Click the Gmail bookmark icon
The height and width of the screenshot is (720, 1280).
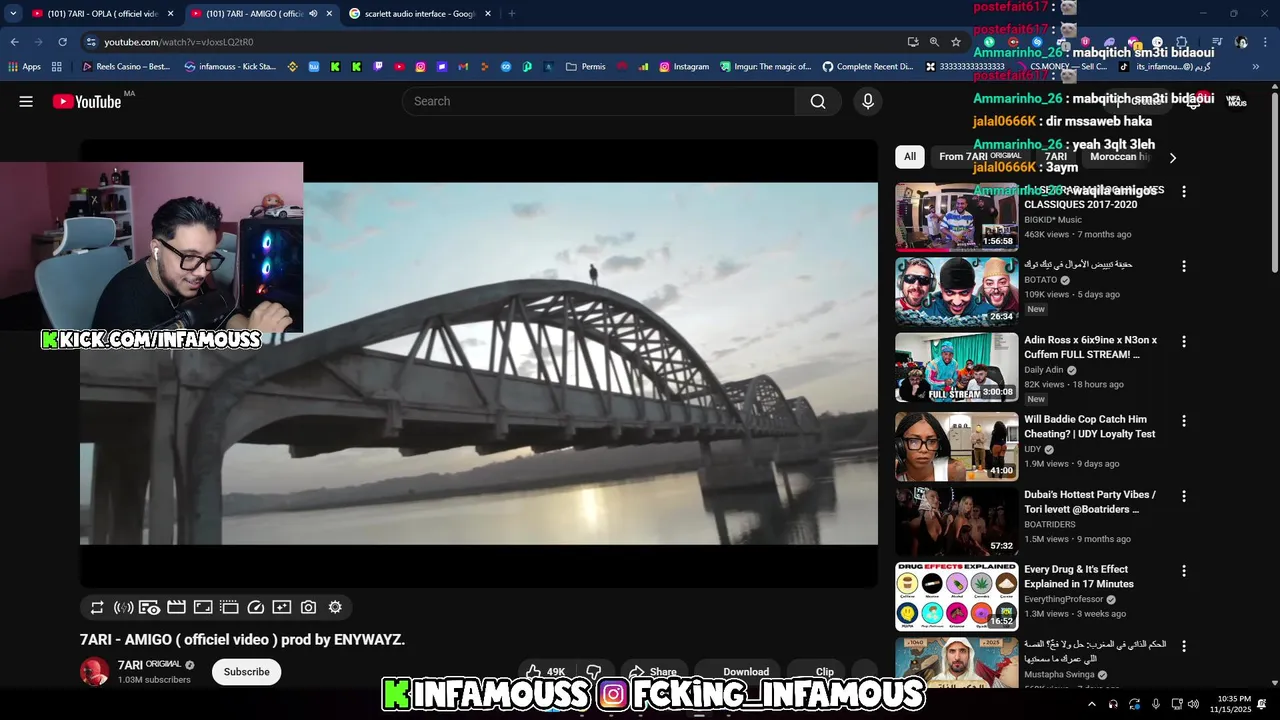(x=463, y=67)
